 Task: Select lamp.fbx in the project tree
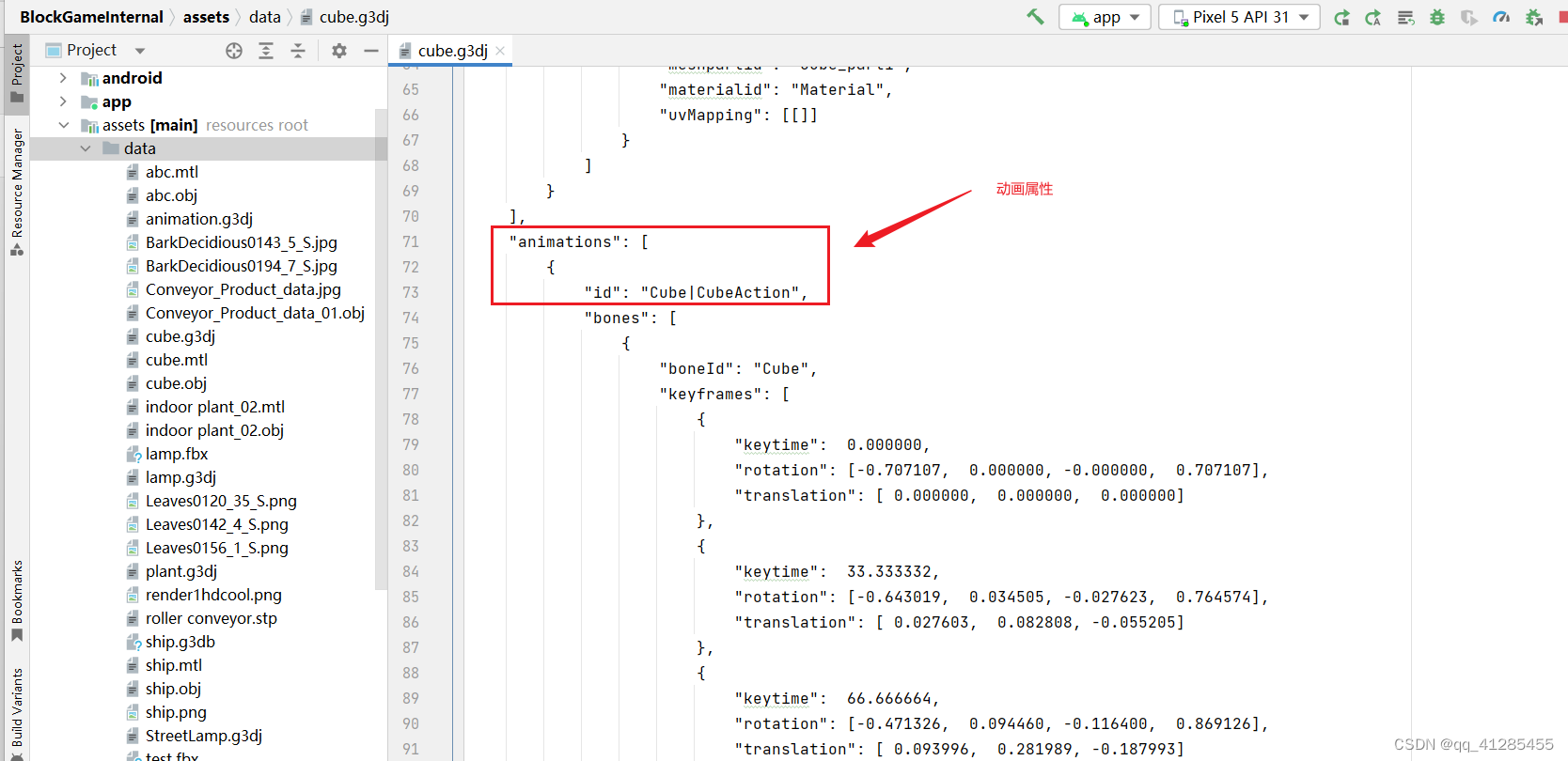pos(177,454)
